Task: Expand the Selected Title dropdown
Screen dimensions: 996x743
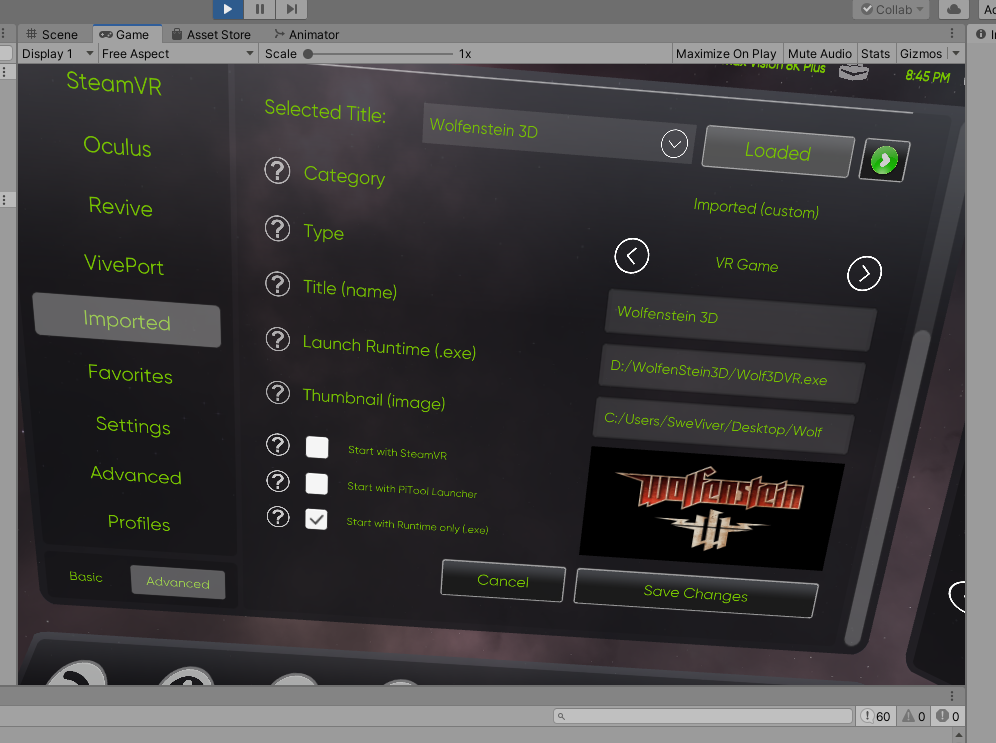Action: coord(675,144)
